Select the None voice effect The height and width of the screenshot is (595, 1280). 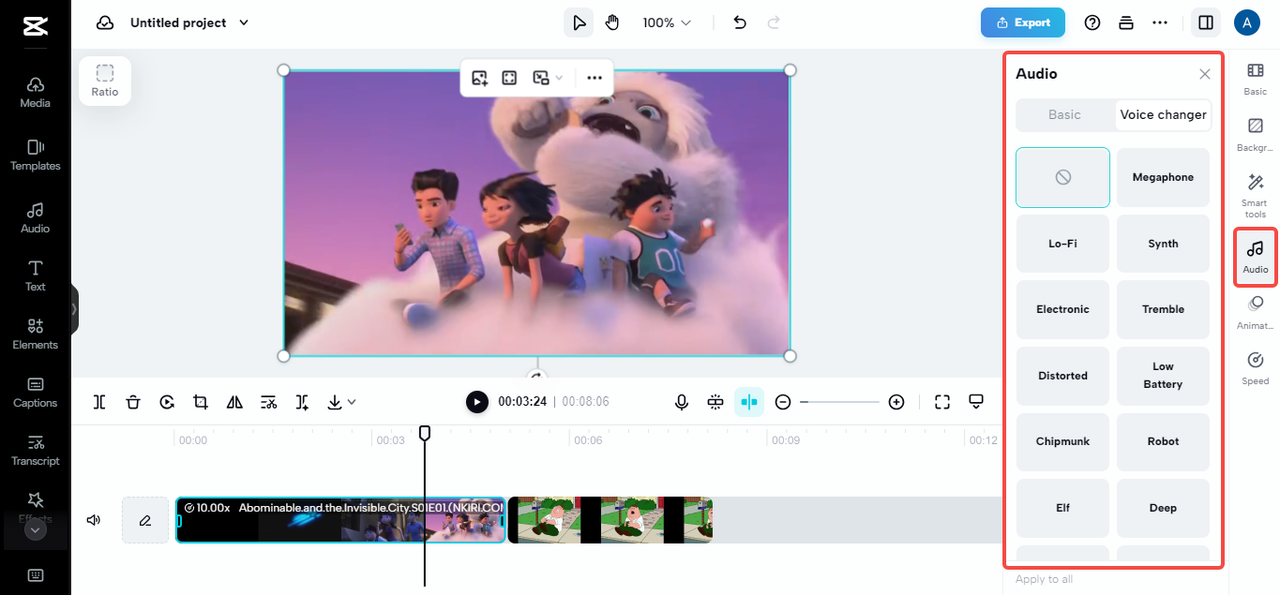[x=1063, y=177]
